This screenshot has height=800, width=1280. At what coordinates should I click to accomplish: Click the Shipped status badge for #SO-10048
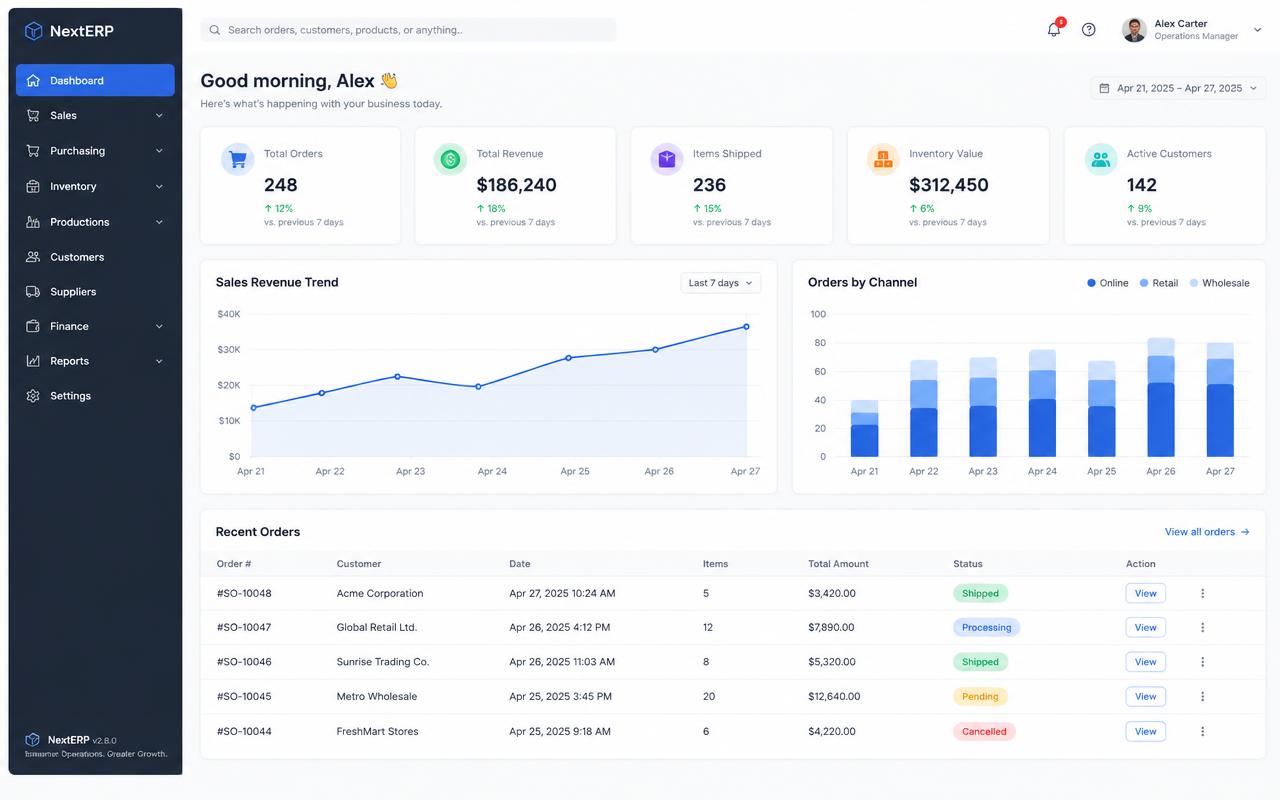tap(980, 593)
